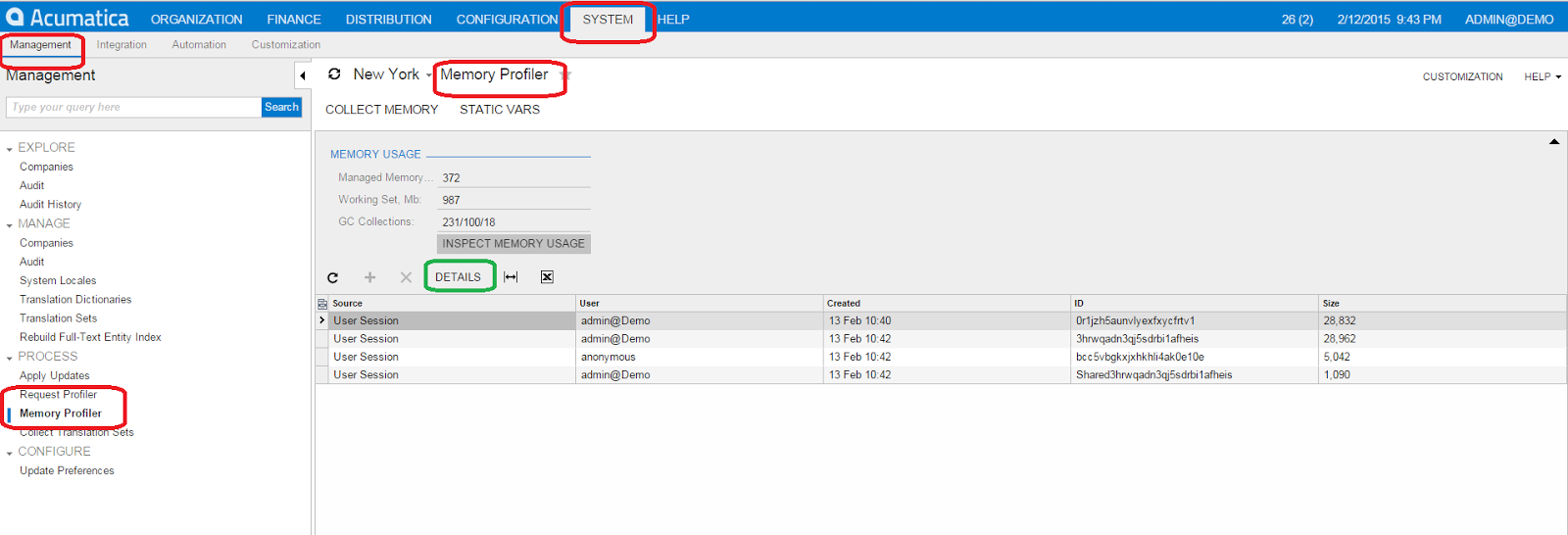The width and height of the screenshot is (1568, 535).
Task: Open Audit under EXPLORE
Action: coord(31,185)
